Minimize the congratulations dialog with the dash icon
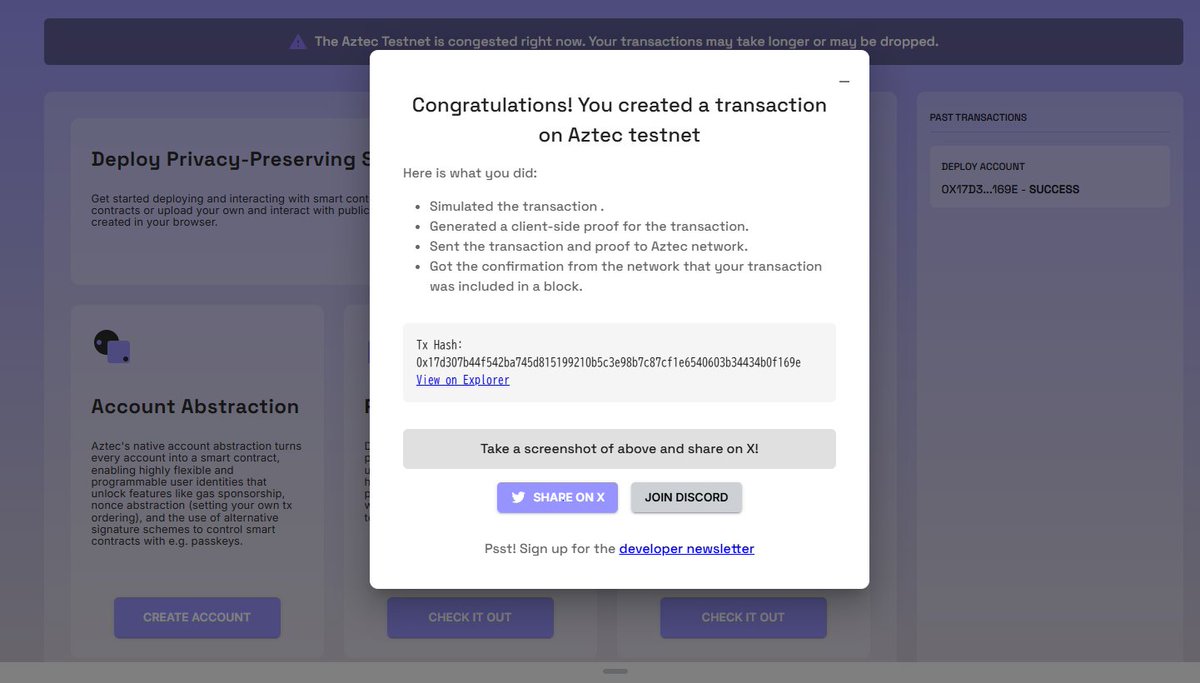The image size is (1200, 683). [x=844, y=81]
